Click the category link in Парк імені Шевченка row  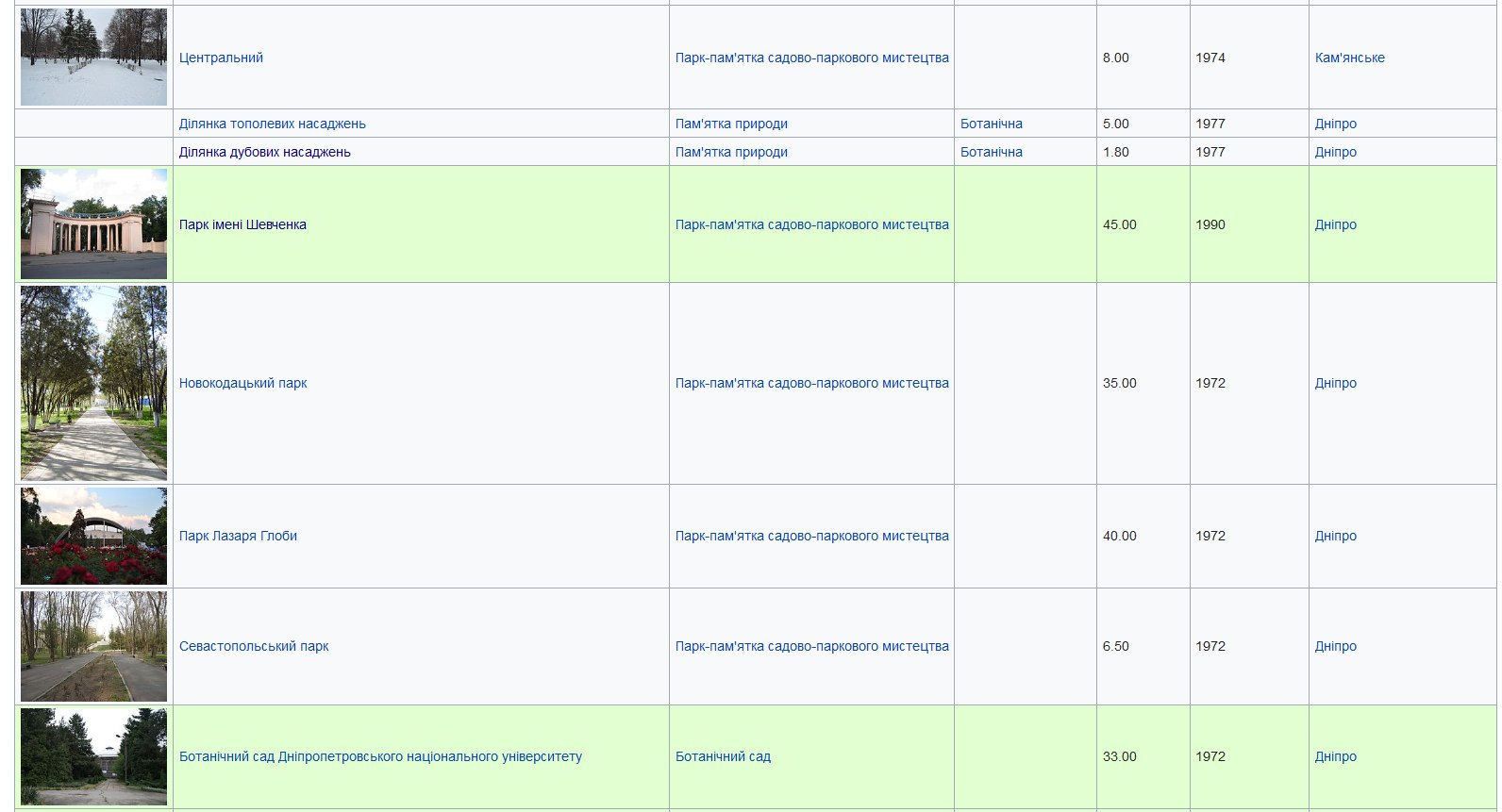[x=812, y=224]
